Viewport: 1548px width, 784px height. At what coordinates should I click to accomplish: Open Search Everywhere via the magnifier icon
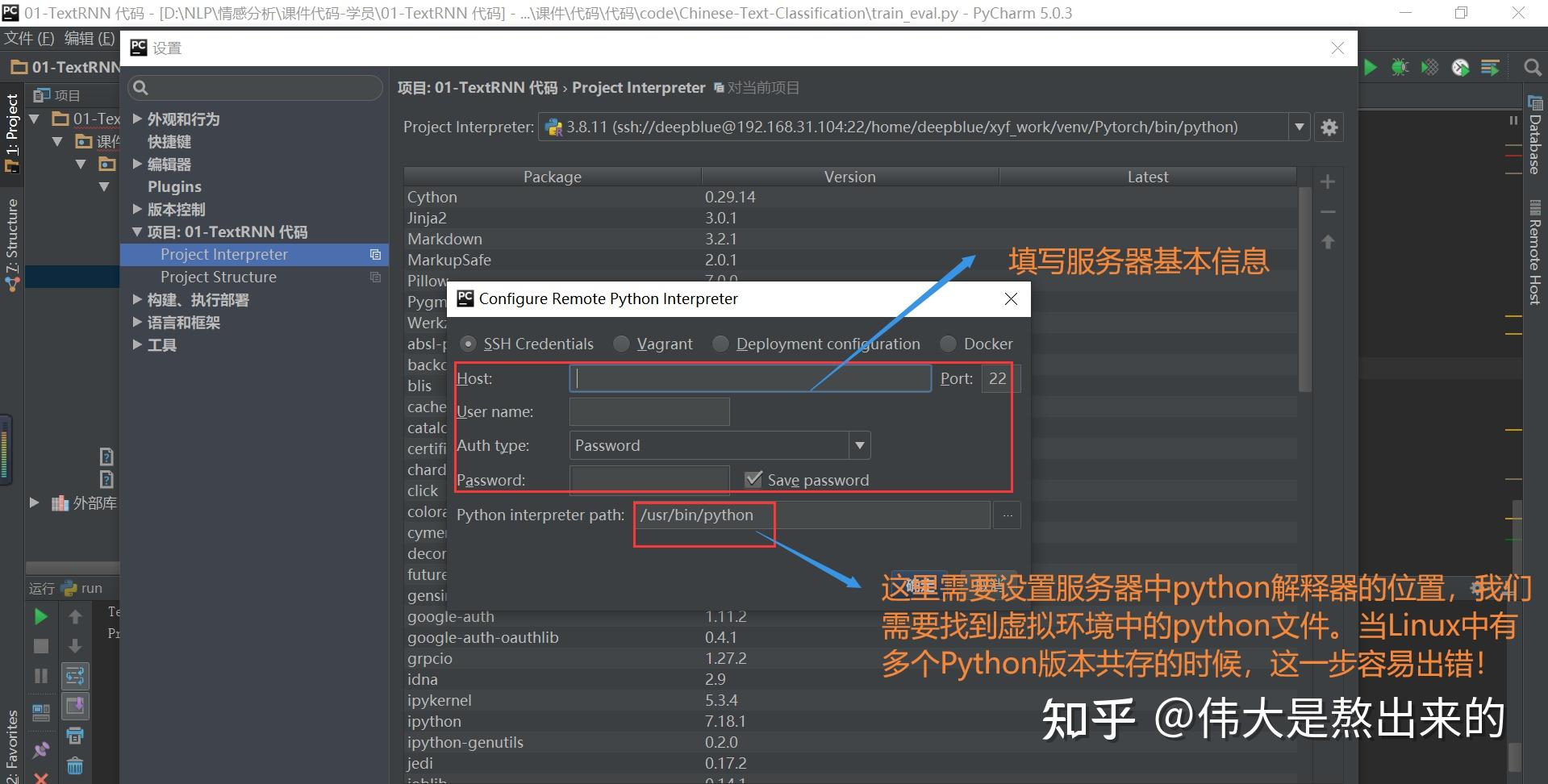point(1533,68)
